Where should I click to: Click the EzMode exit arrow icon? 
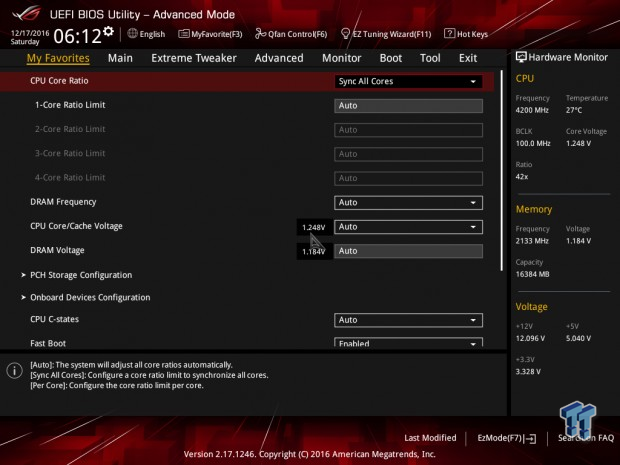pos(531,438)
